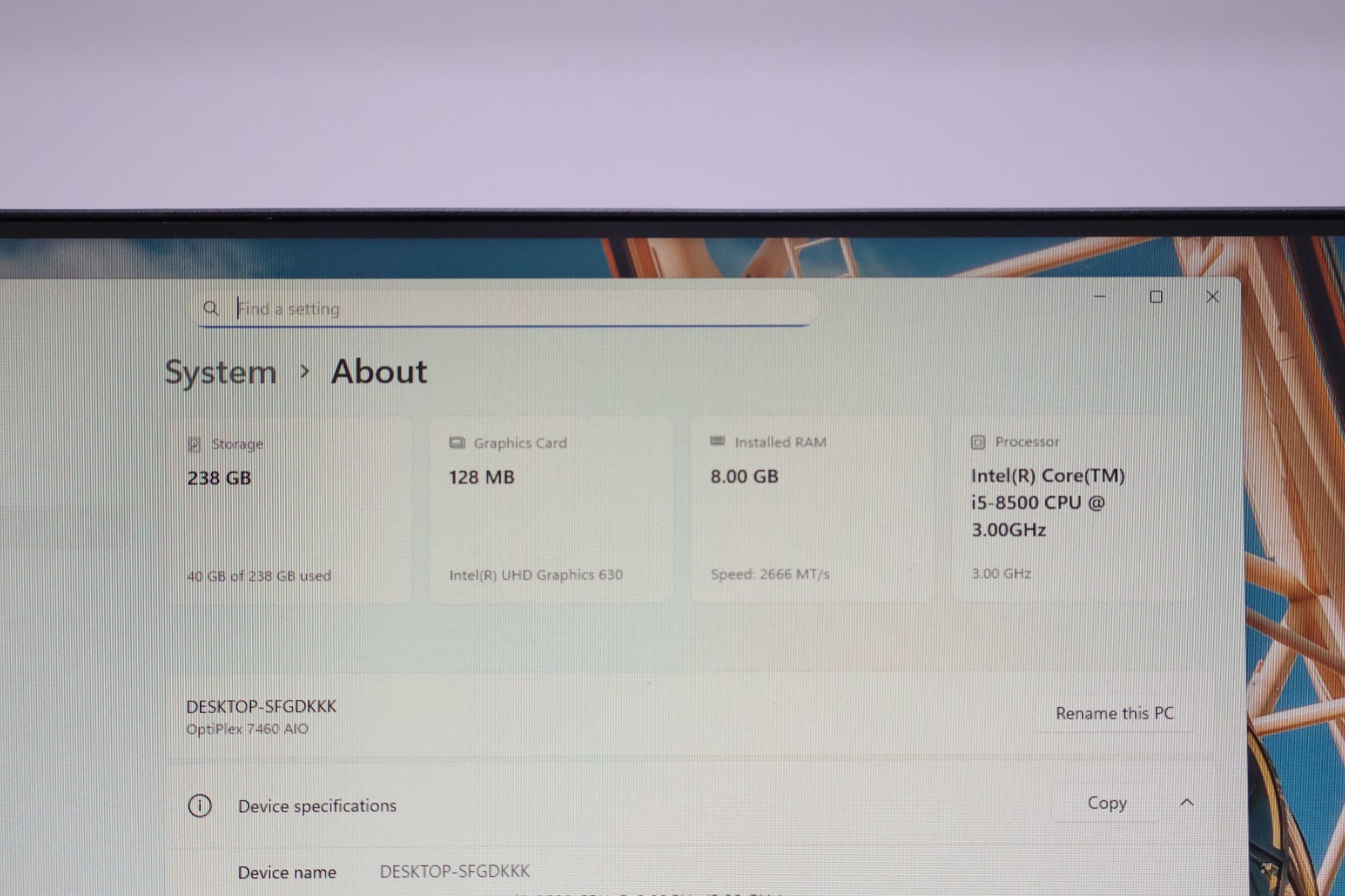Select the DESKTOP-SFGDKKK device name value
The width and height of the screenshot is (1345, 896).
(455, 871)
